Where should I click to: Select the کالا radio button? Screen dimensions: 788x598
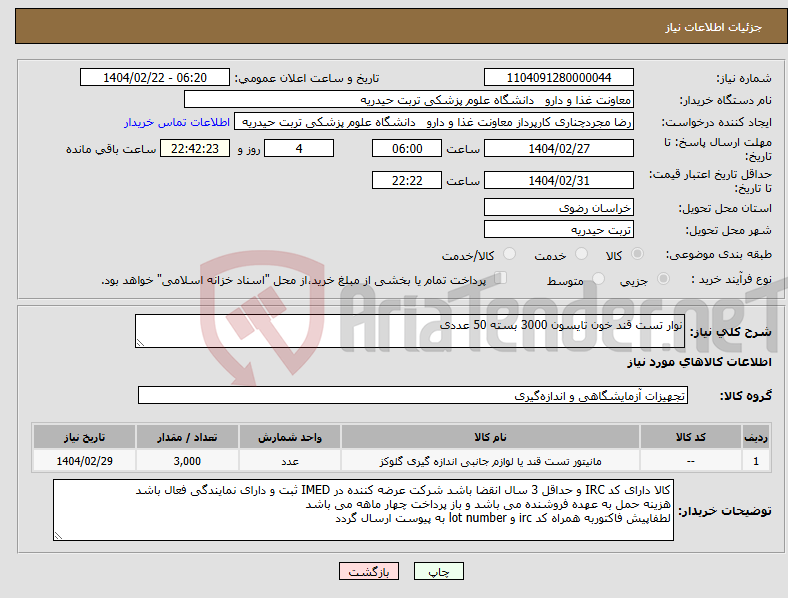coord(637,254)
